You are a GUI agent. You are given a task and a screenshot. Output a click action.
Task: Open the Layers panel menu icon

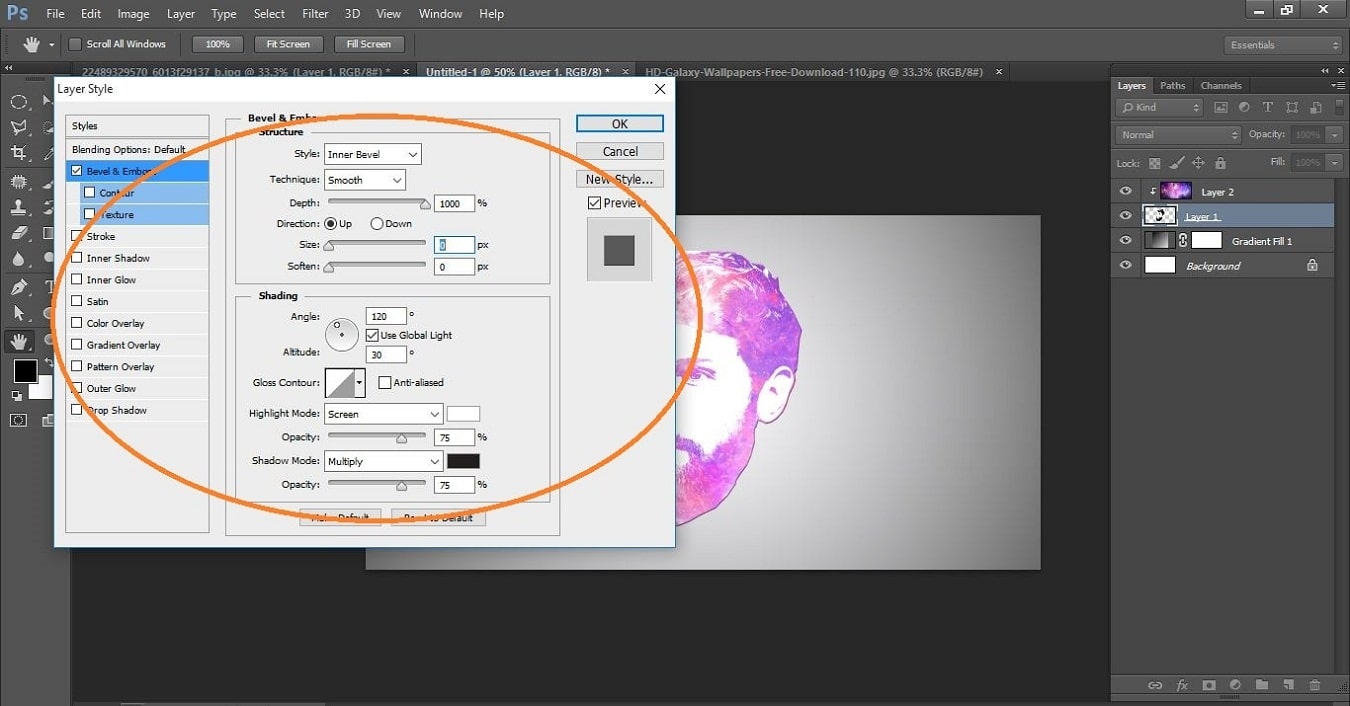[x=1338, y=85]
